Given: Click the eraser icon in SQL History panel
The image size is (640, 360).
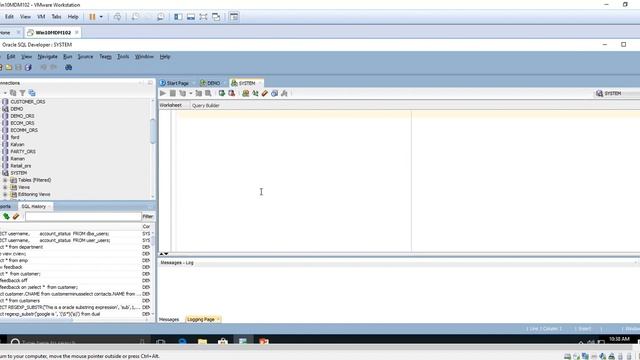Looking at the screenshot, I should pyautogui.click(x=16, y=216).
